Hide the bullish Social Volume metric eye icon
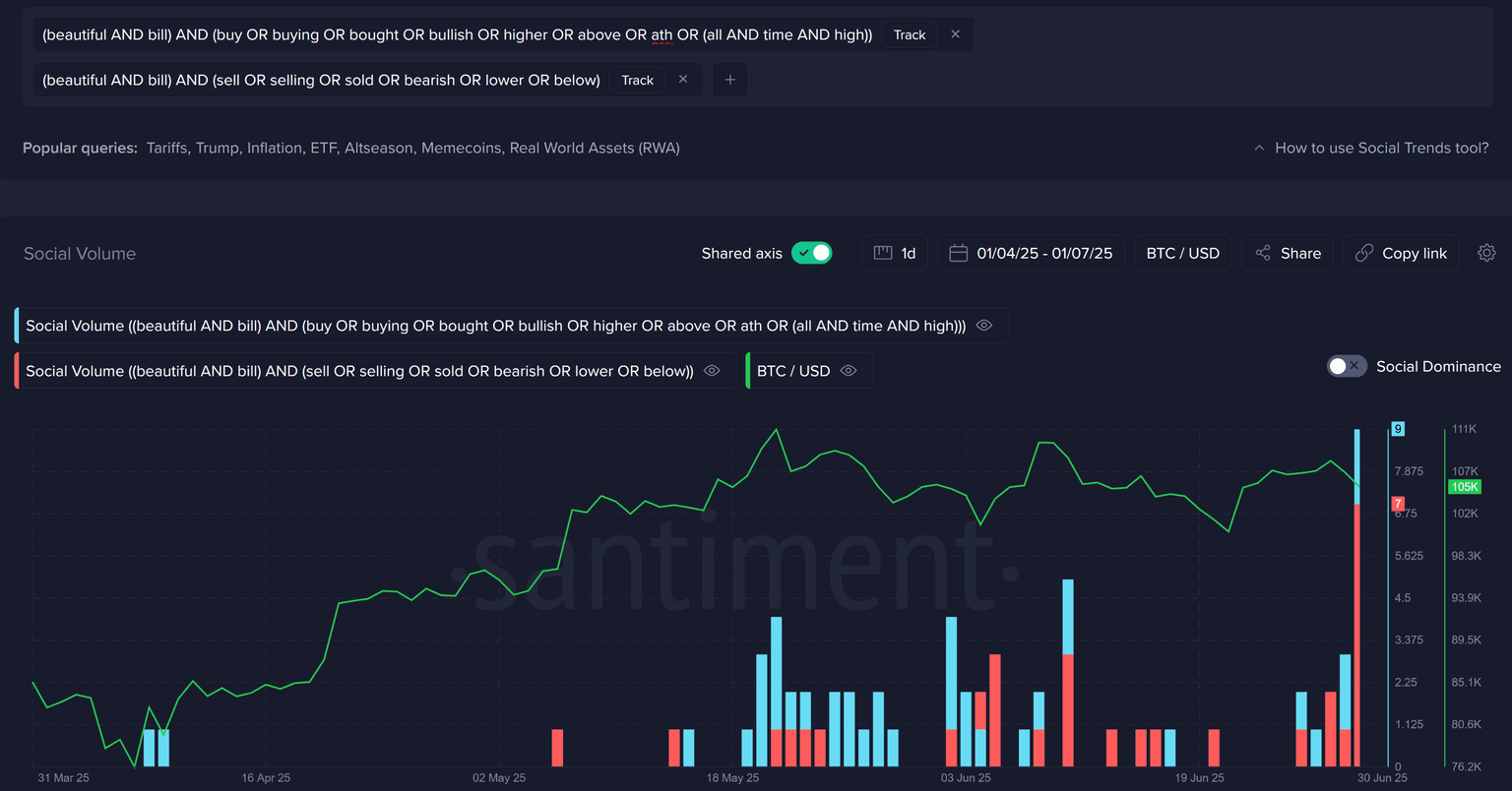The image size is (1512, 791). coord(983,326)
